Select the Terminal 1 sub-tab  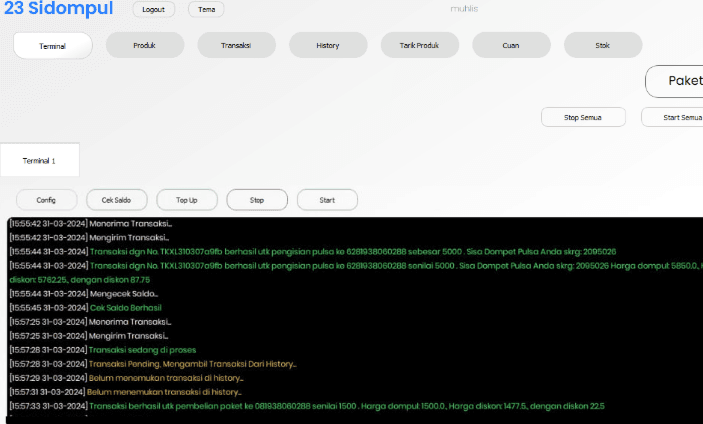coord(40,160)
